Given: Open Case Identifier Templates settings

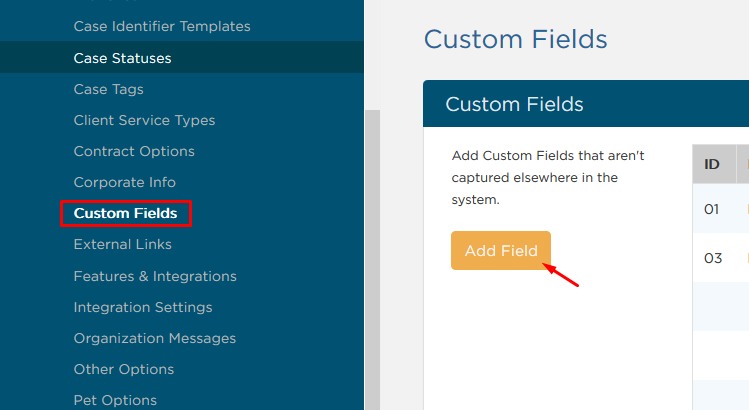Looking at the screenshot, I should (x=162, y=26).
